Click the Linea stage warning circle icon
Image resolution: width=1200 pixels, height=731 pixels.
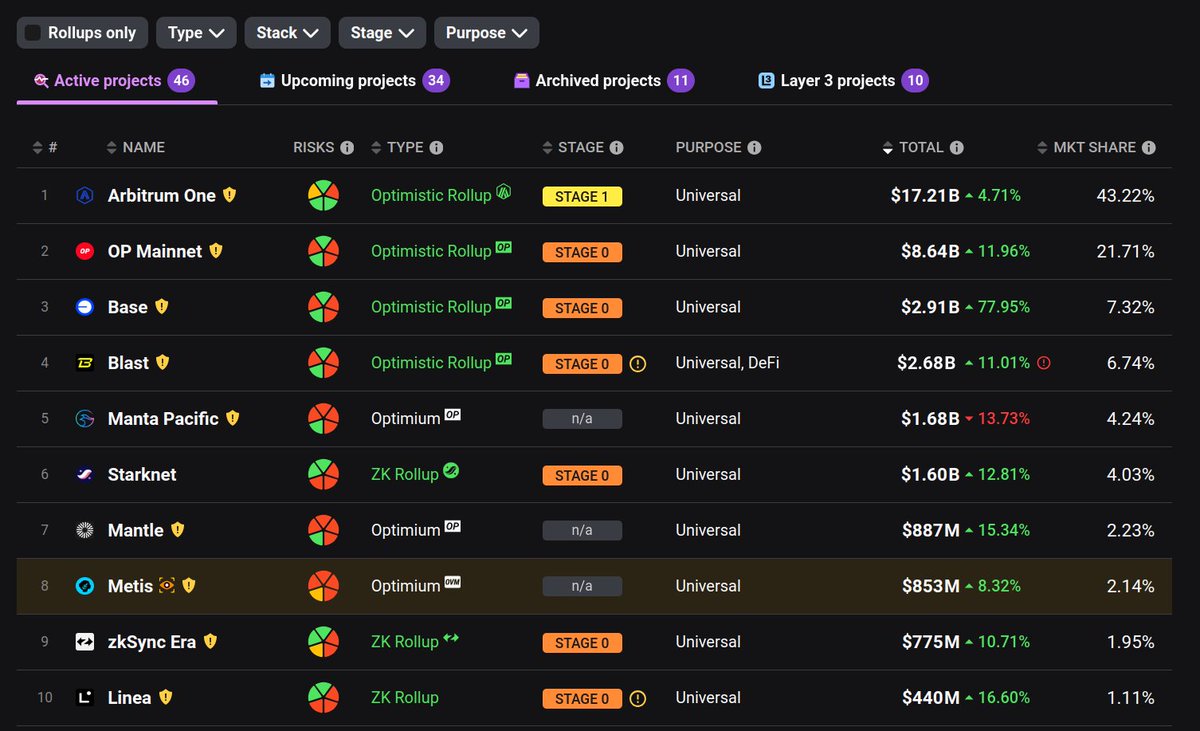click(638, 699)
